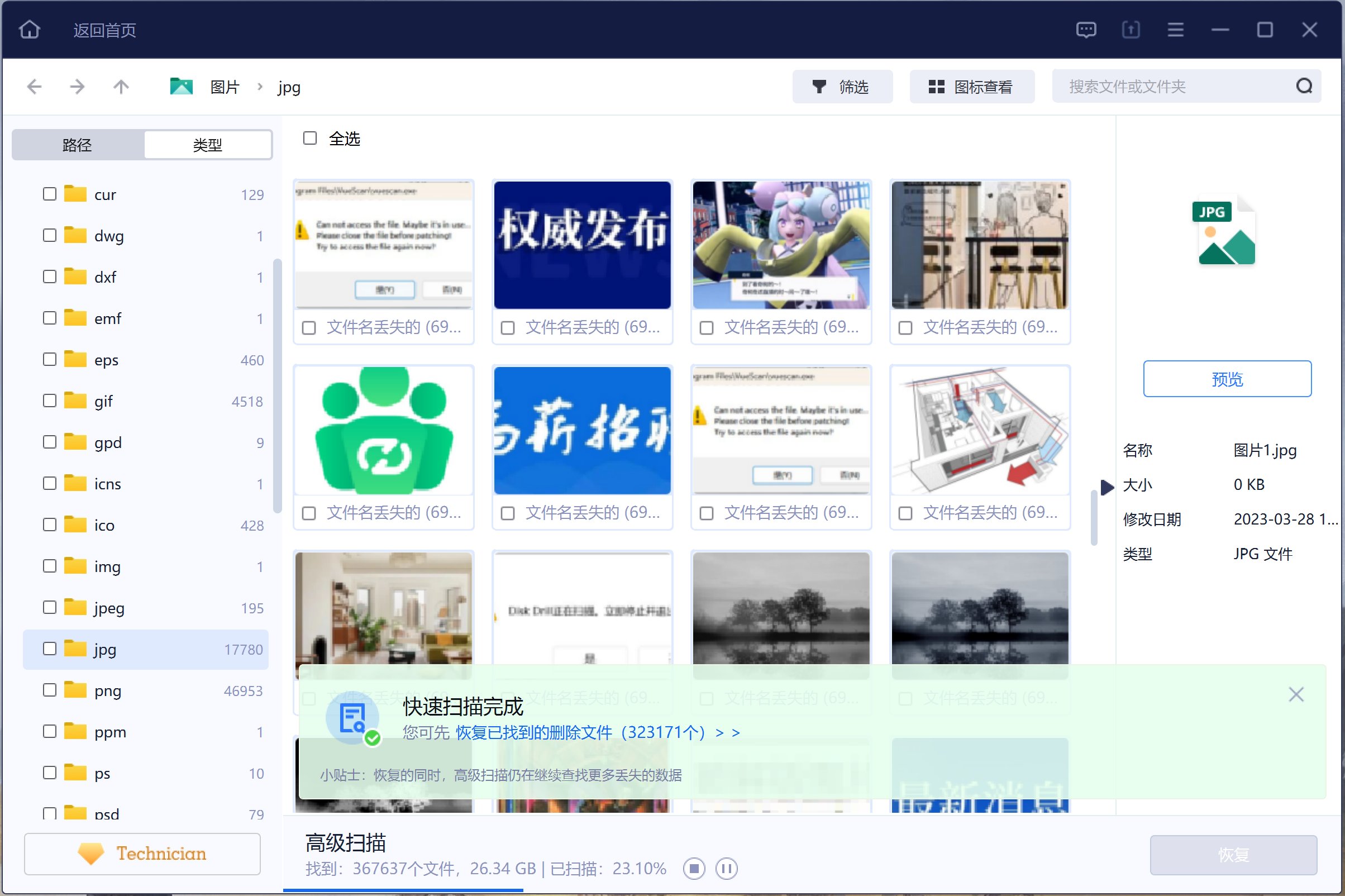Select the img folder row
Screen dimensions: 1345x896
(146, 566)
